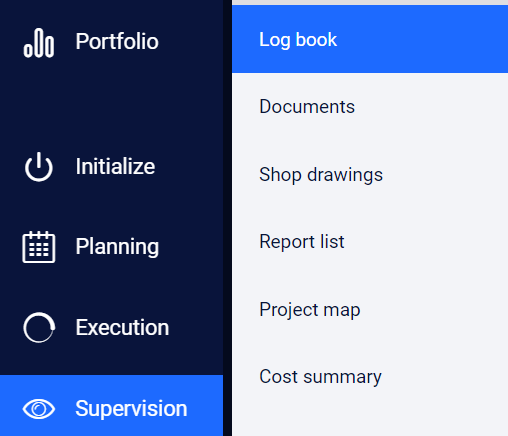Click the Portfolio bar chart icon
508x436 pixels.
pos(39,43)
